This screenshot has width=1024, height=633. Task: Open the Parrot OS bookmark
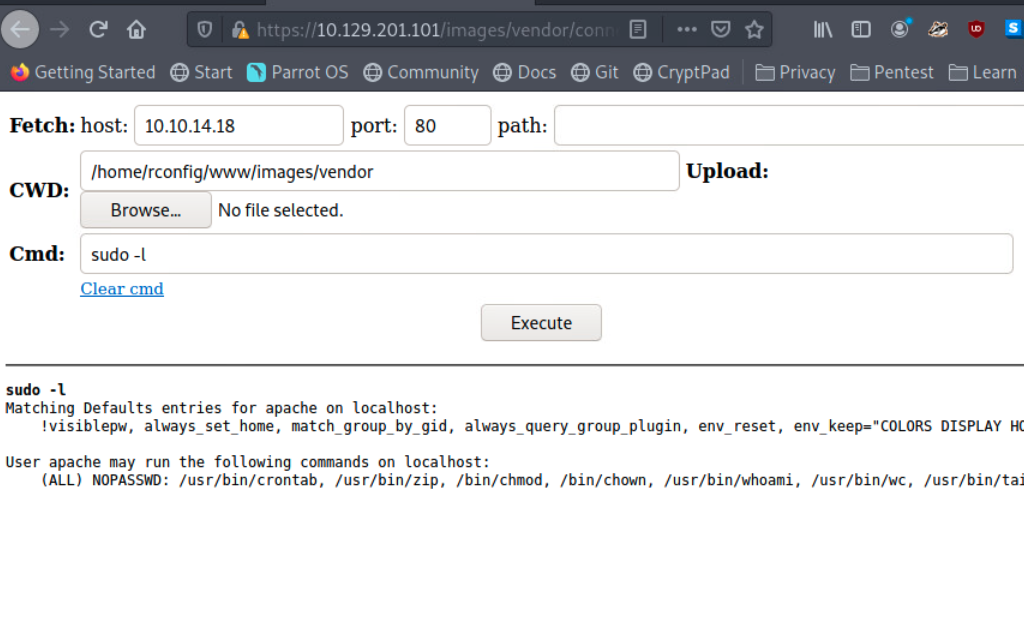(298, 73)
